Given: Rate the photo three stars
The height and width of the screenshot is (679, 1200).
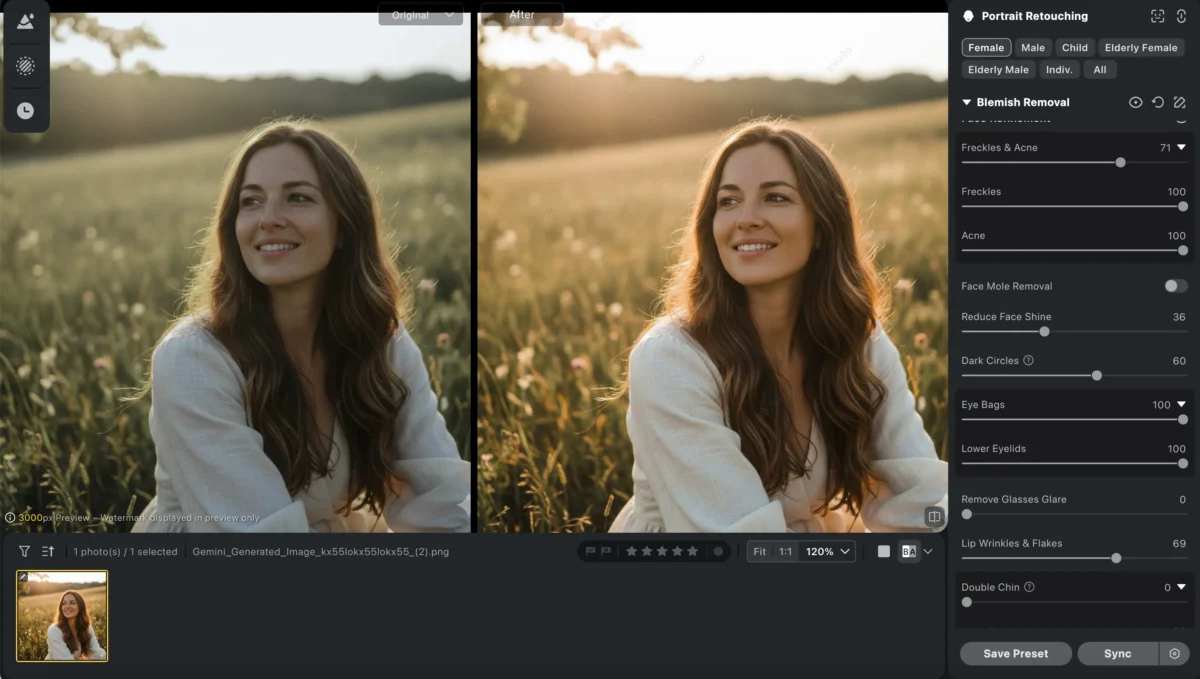Looking at the screenshot, I should coord(661,551).
